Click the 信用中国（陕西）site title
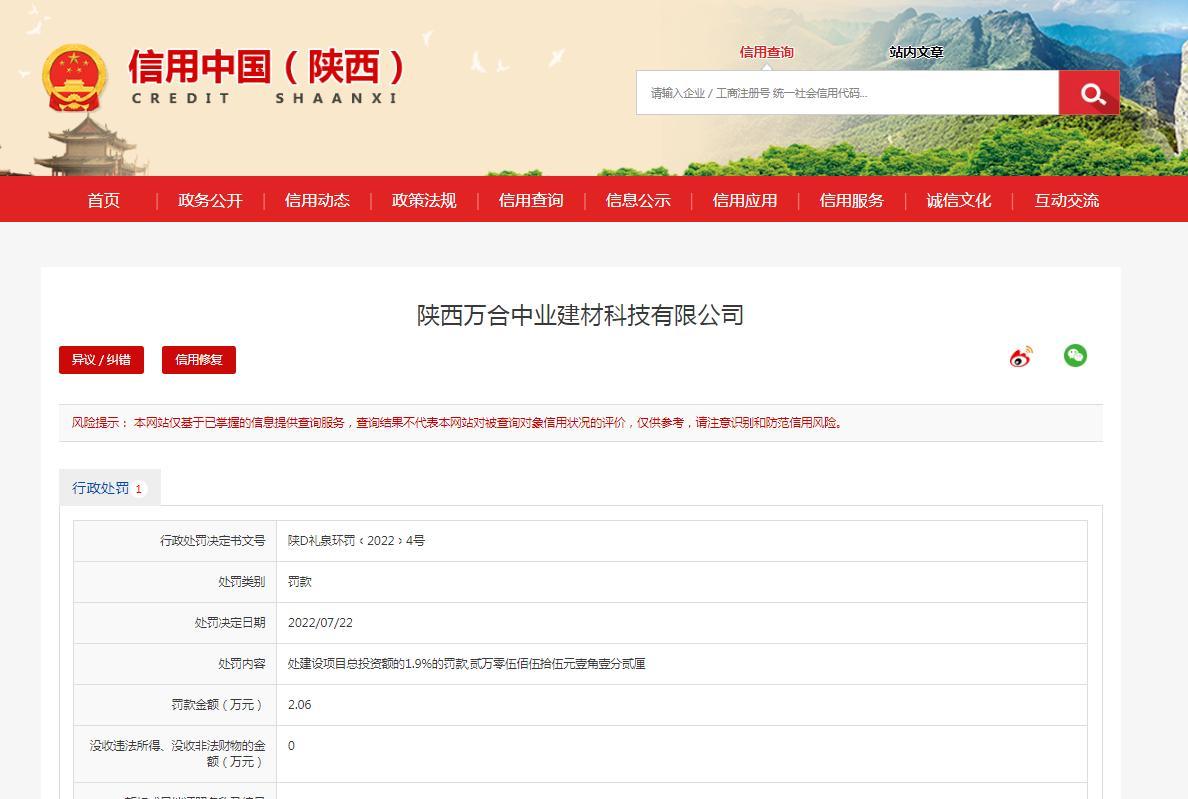Image resolution: width=1188 pixels, height=799 pixels. tap(266, 67)
